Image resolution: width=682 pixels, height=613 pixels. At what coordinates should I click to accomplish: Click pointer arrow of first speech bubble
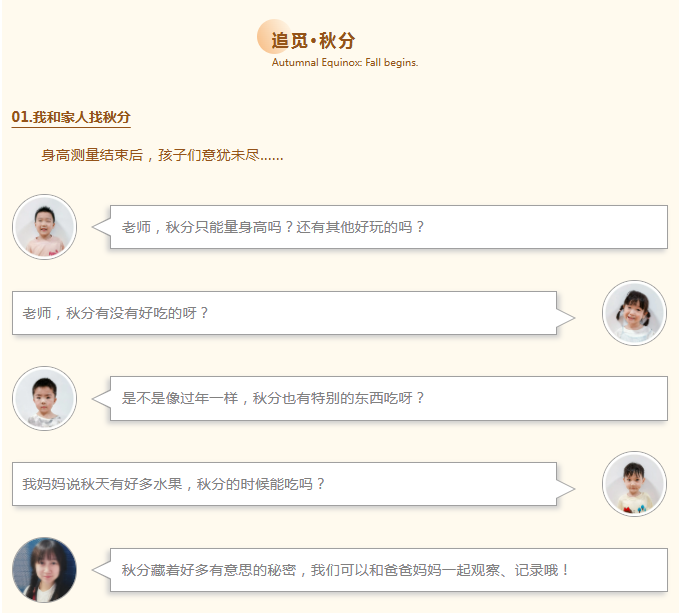(101, 227)
